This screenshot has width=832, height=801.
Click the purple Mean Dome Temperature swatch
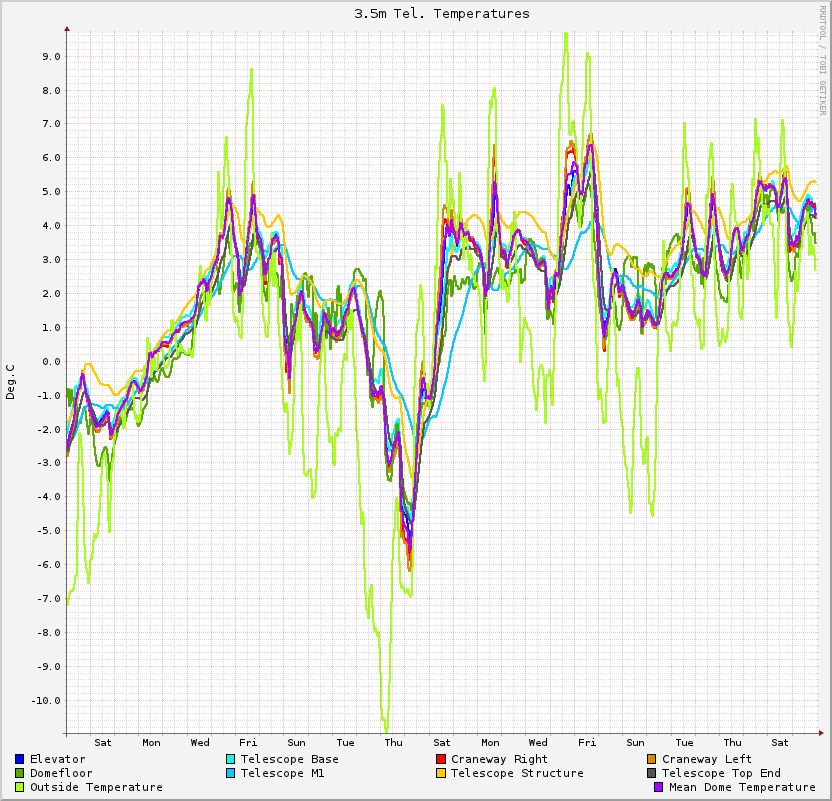659,787
